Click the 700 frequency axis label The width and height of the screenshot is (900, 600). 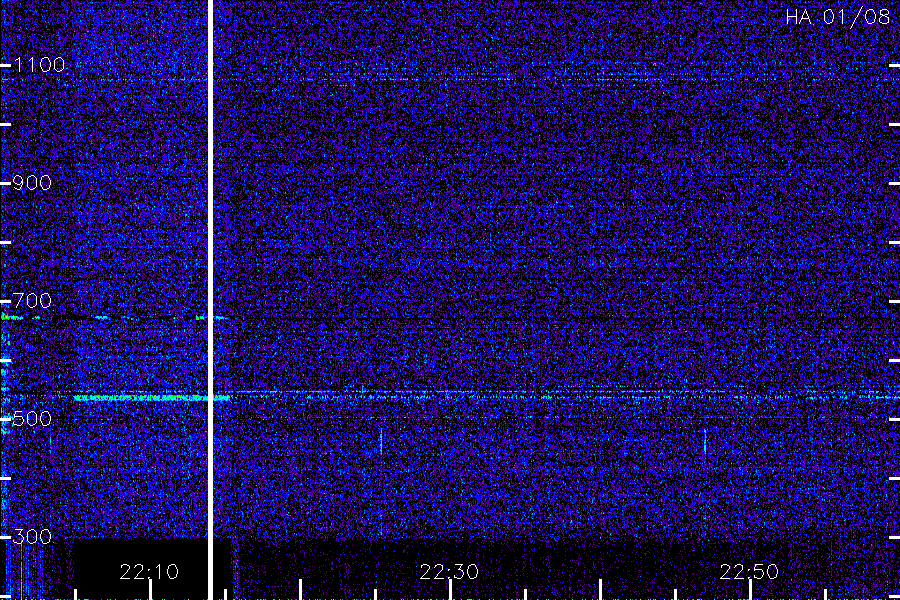[32, 301]
